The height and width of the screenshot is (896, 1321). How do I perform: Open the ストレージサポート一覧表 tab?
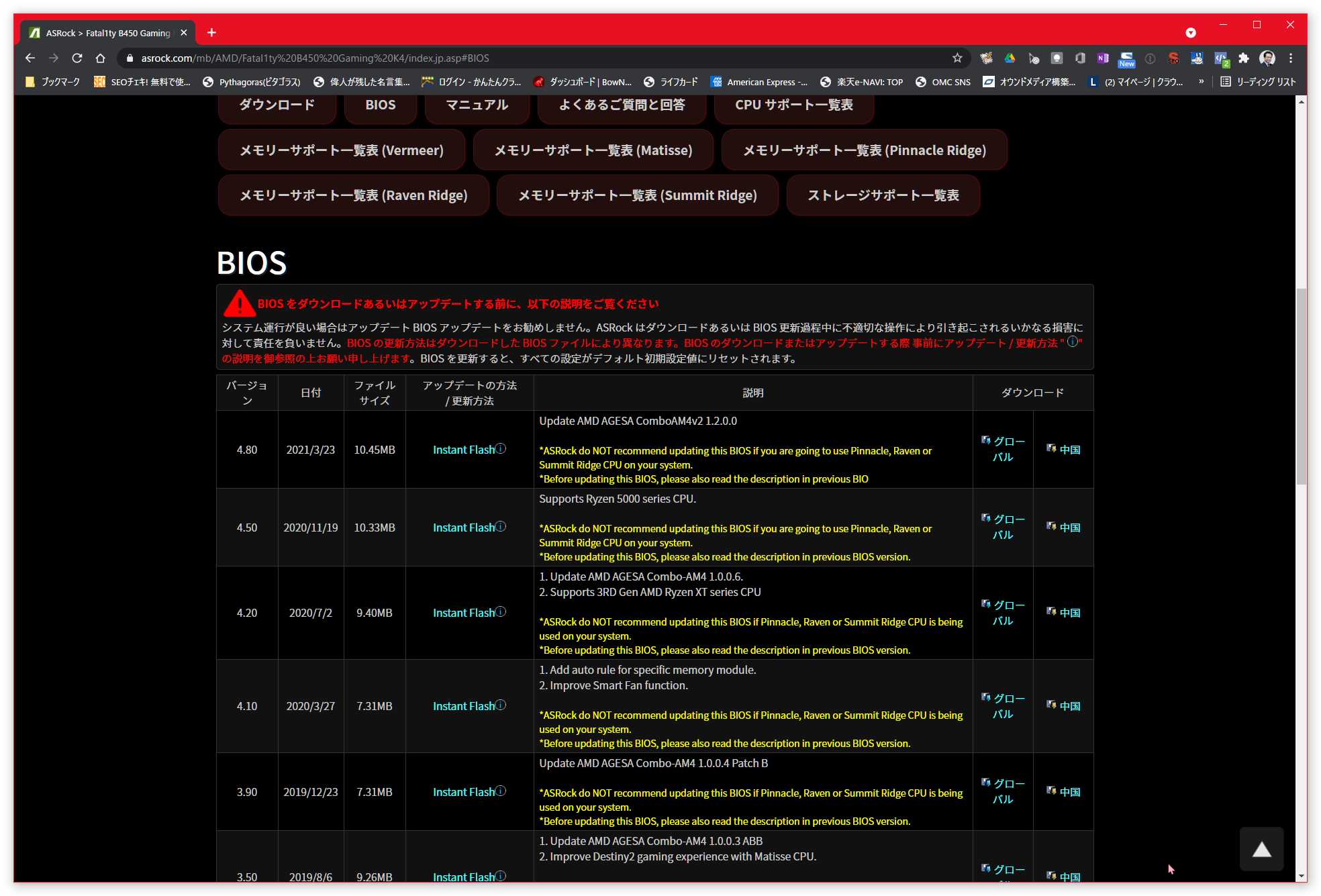[883, 195]
